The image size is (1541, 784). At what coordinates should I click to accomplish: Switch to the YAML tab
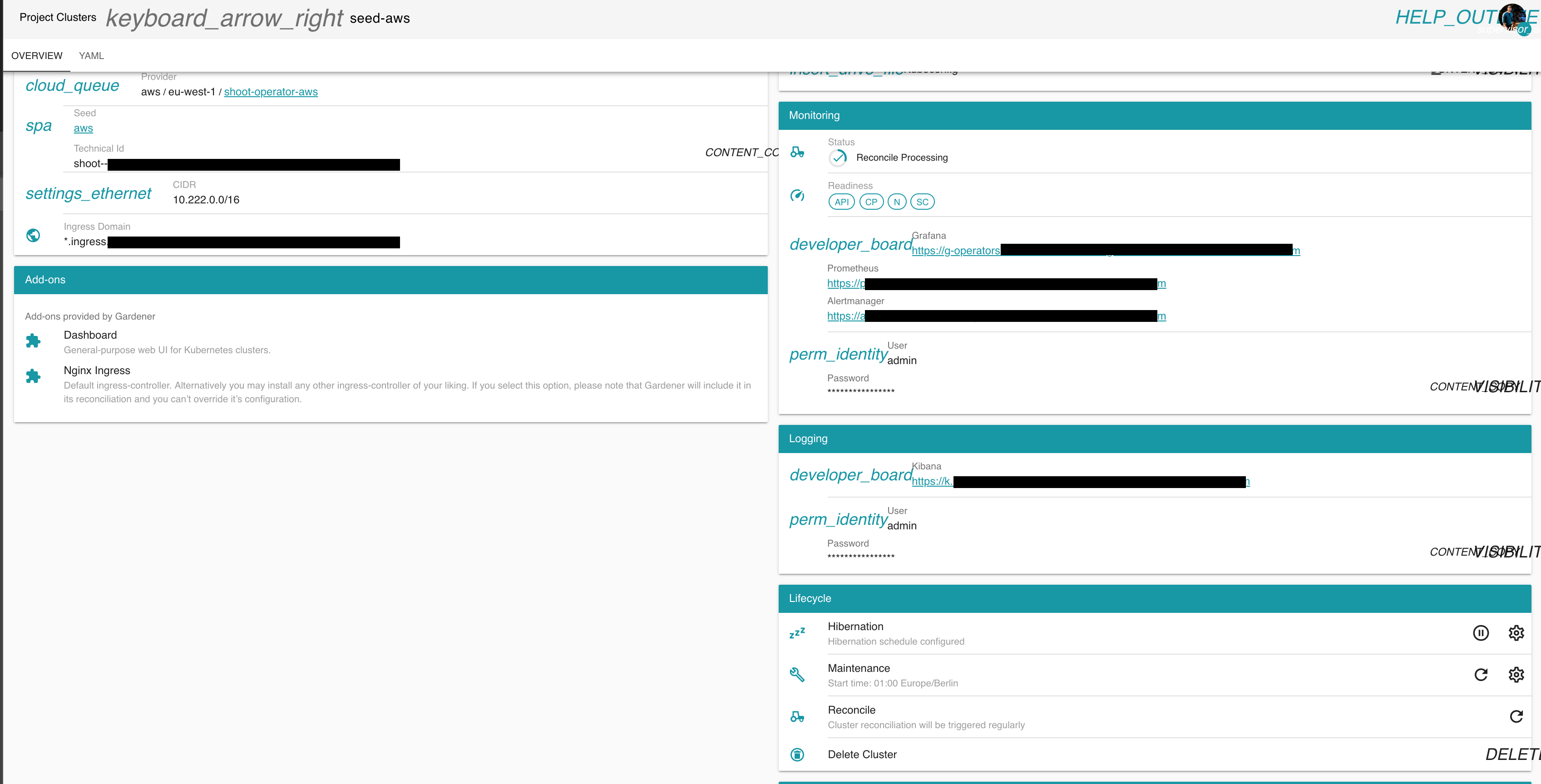91,56
